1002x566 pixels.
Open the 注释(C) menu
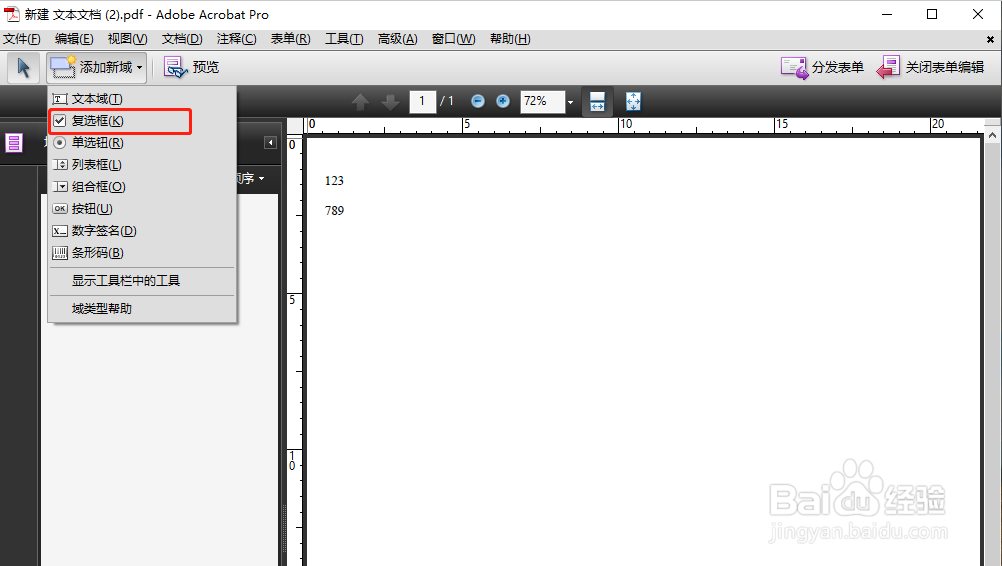tap(236, 39)
